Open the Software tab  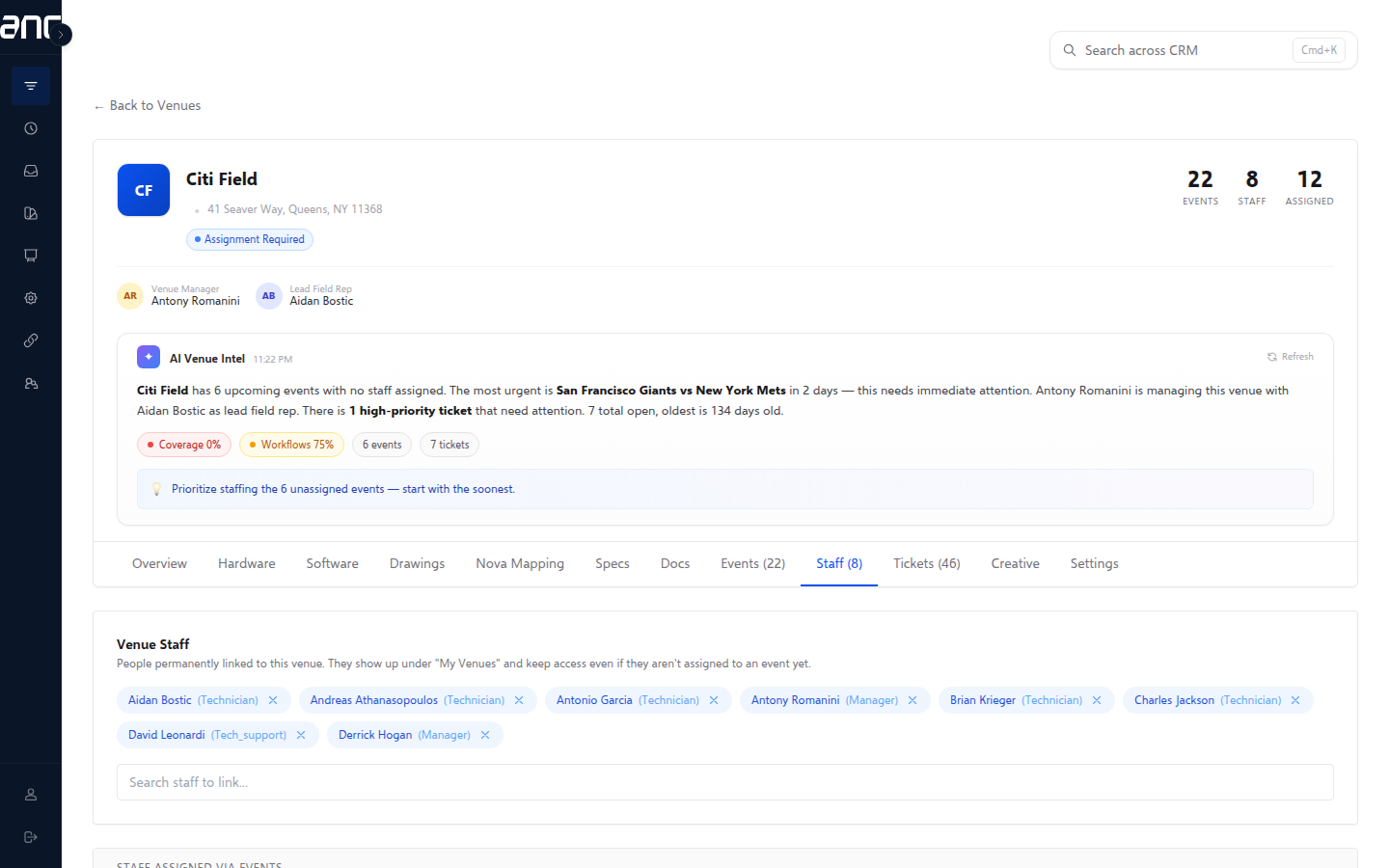(333, 563)
